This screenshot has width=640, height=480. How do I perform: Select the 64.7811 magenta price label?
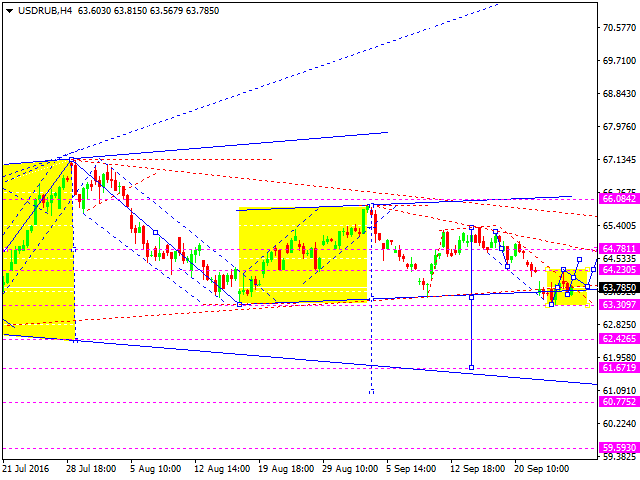pos(619,249)
